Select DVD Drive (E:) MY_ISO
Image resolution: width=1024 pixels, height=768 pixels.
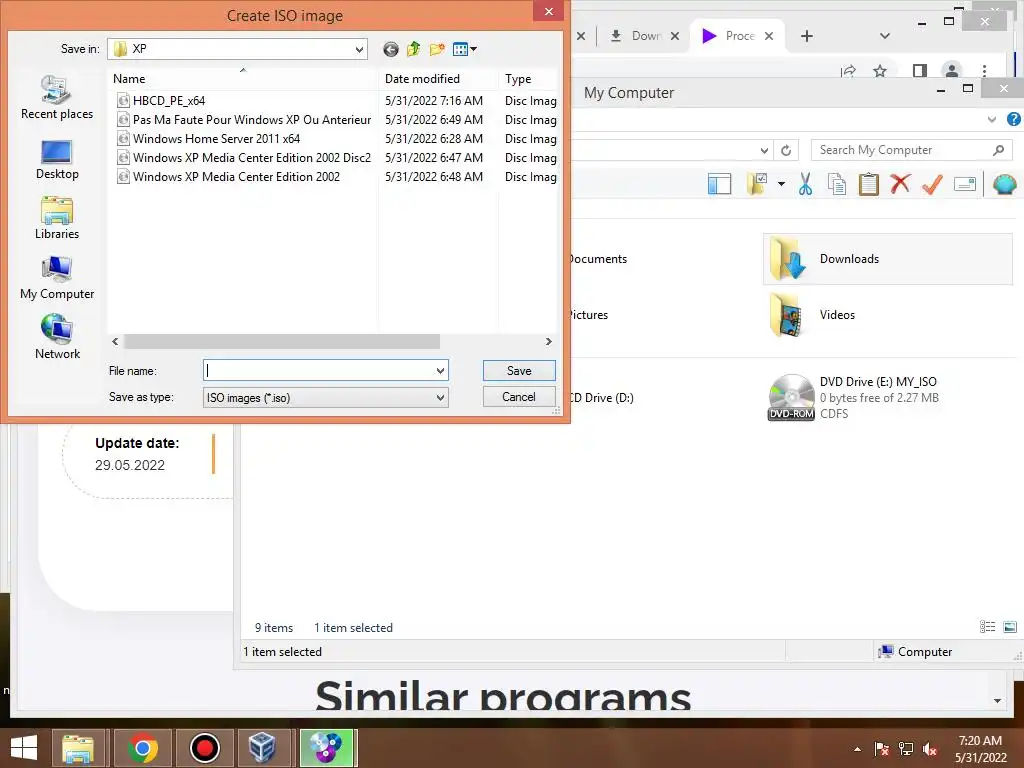888,397
